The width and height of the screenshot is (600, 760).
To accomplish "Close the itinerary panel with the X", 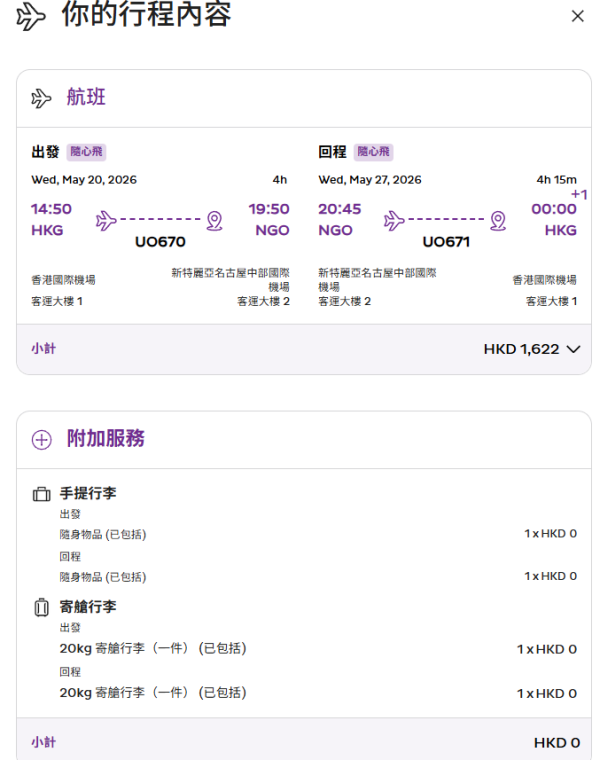I will [x=577, y=17].
